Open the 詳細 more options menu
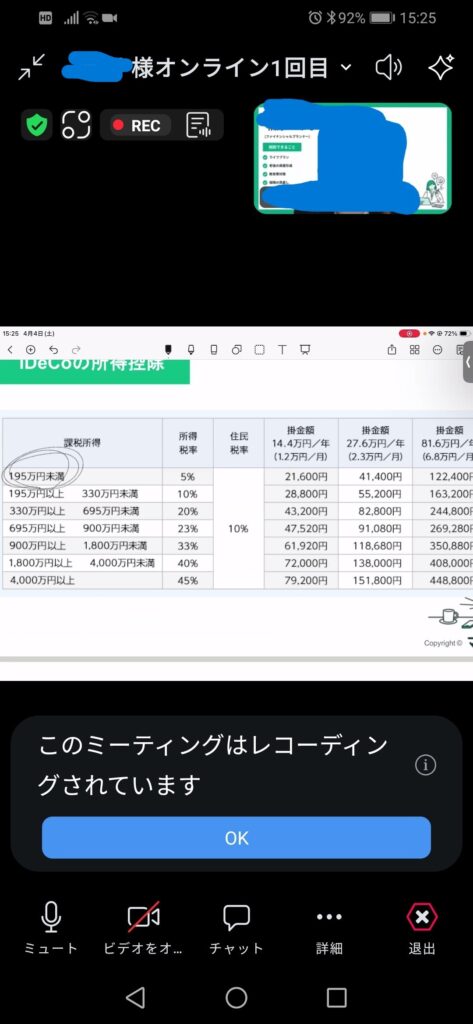Viewport: 473px width, 1024px height. click(329, 929)
